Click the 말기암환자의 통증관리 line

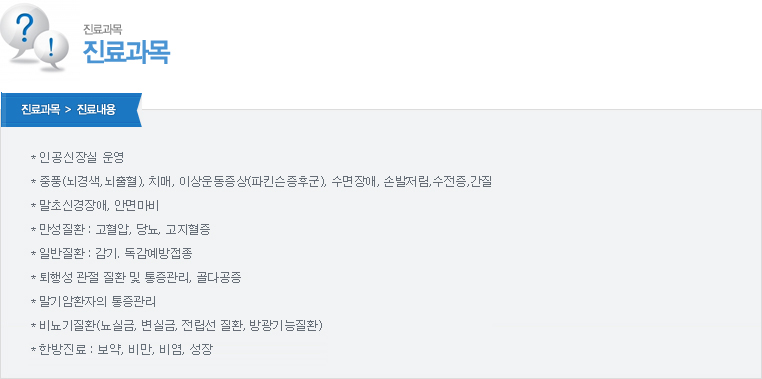click(x=93, y=302)
